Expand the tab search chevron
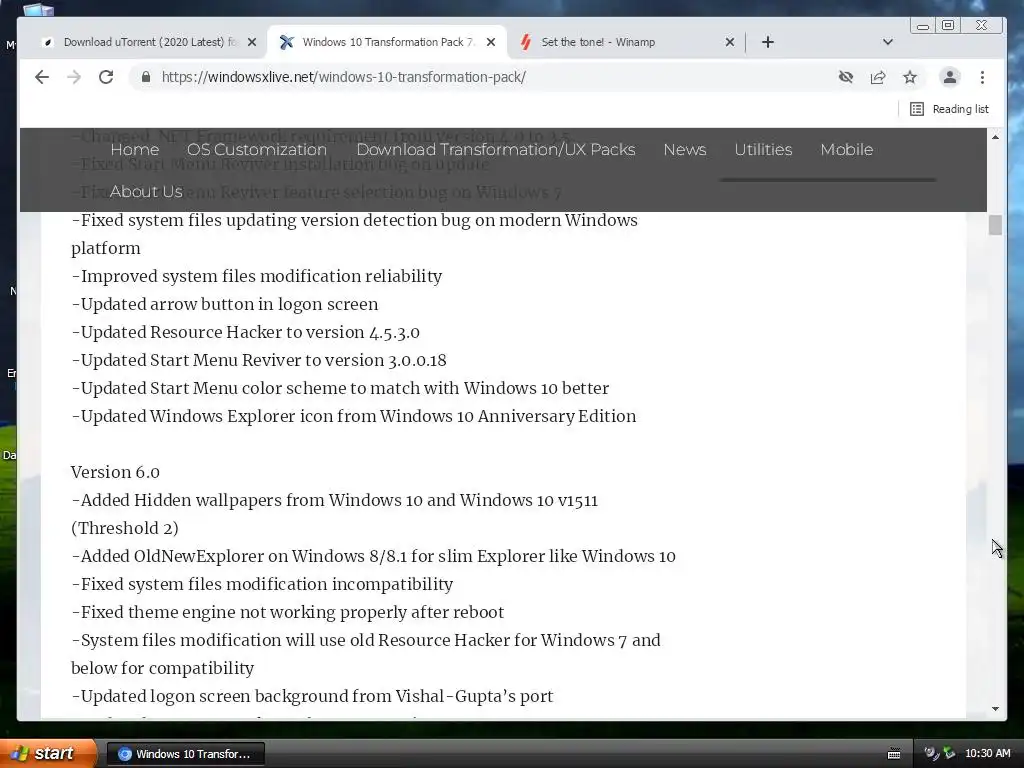1024x768 pixels. coord(888,42)
